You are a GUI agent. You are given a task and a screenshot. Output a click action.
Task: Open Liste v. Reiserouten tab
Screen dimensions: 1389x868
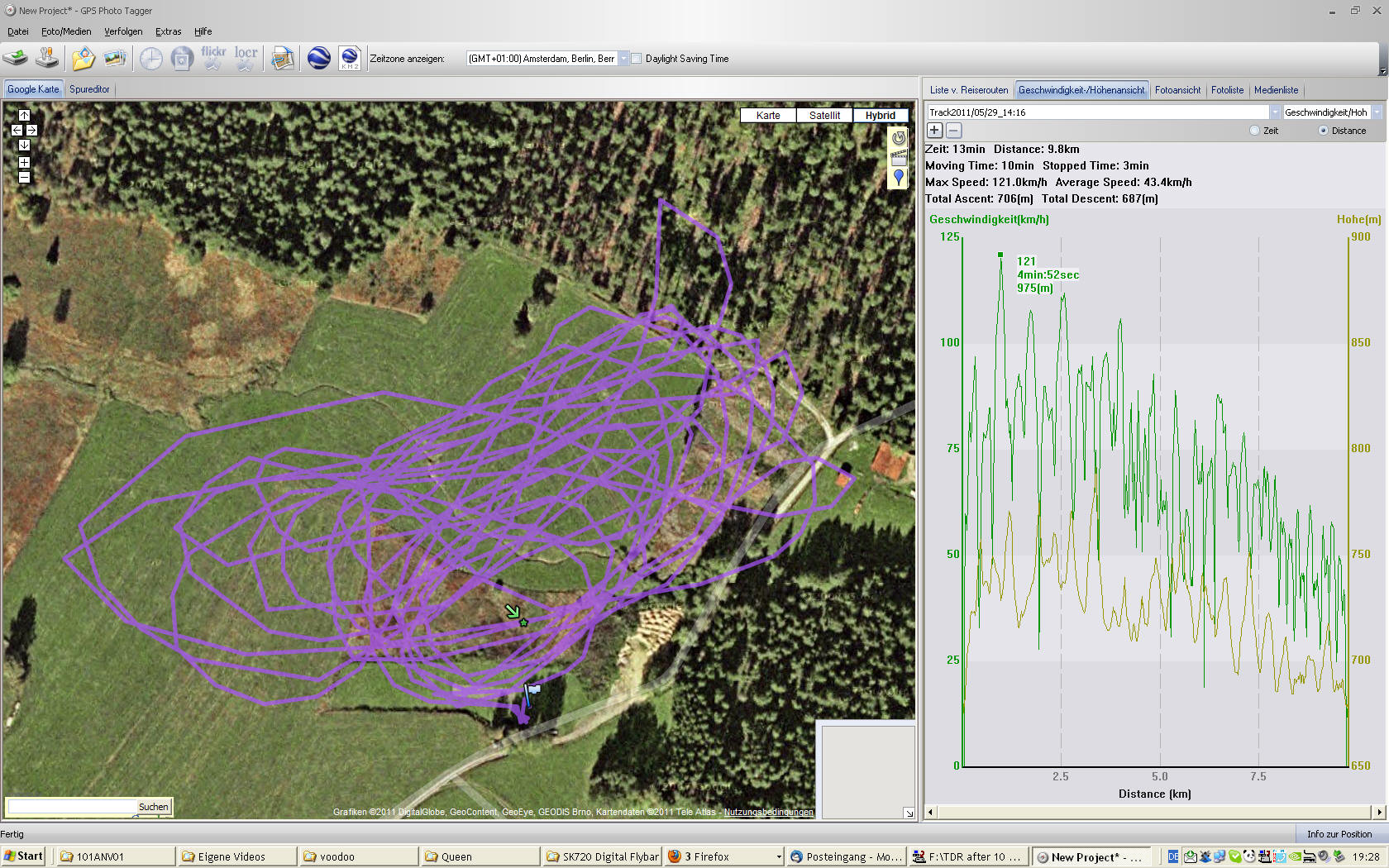969,90
